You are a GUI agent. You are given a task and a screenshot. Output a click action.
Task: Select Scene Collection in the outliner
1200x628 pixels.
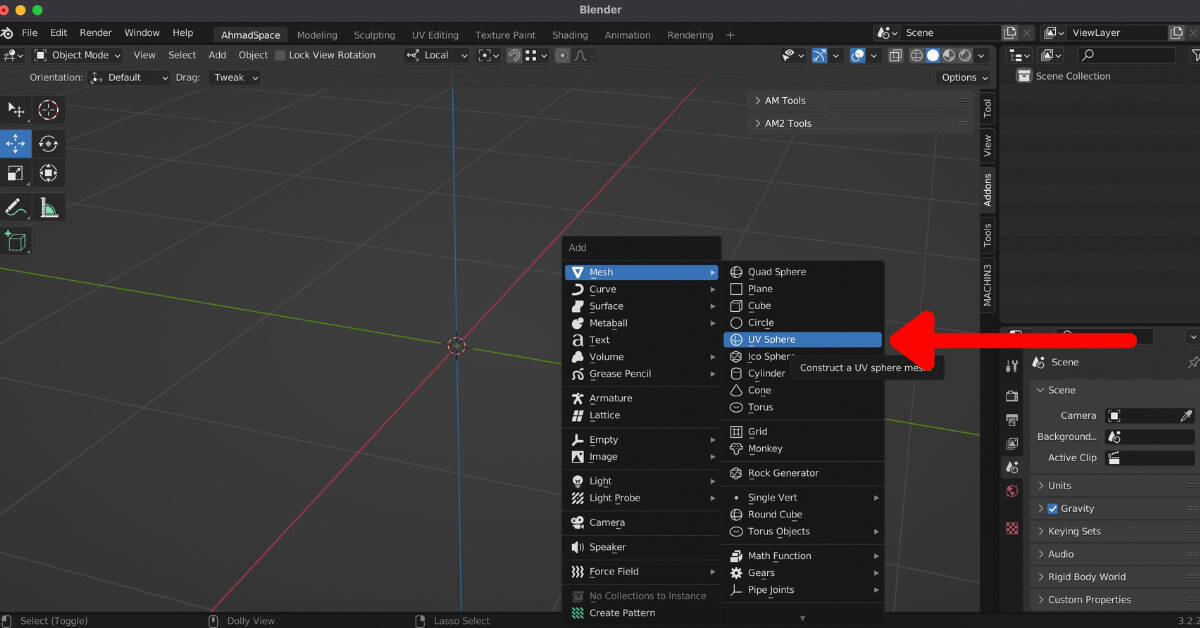point(1072,76)
